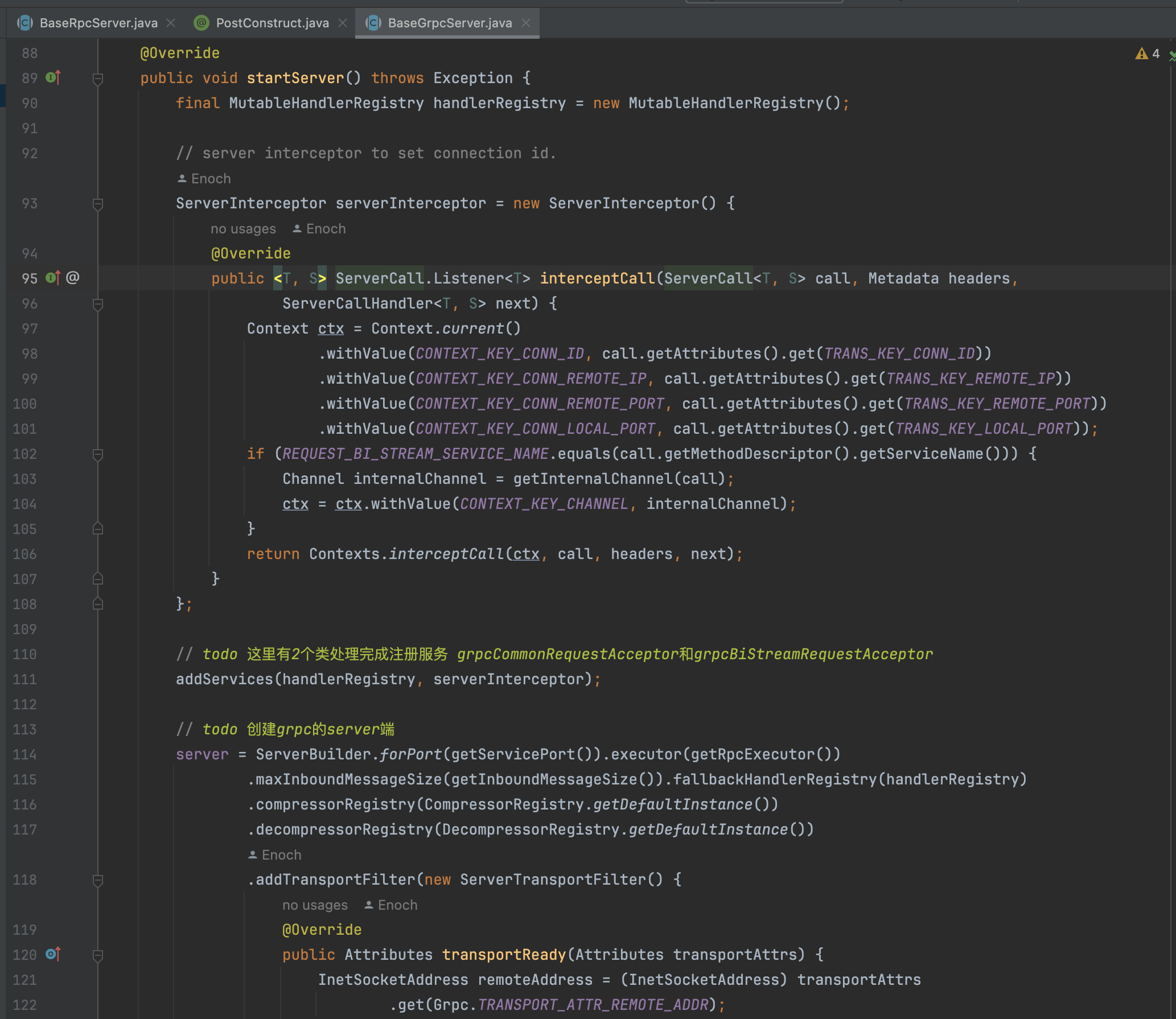Click compressorRegistry call on line 116
The image size is (1176, 1019).
pos(335,804)
